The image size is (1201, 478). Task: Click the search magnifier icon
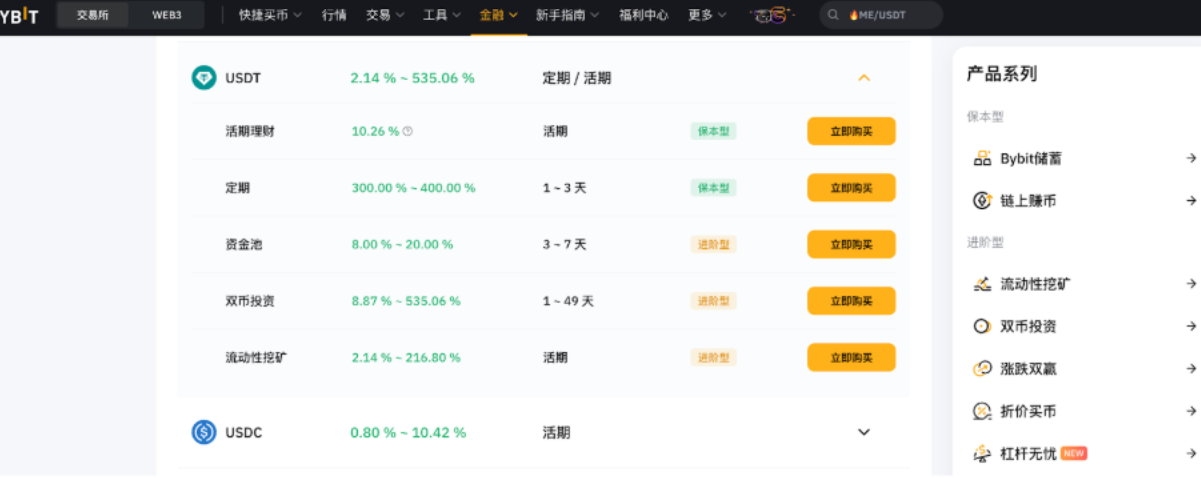point(834,15)
